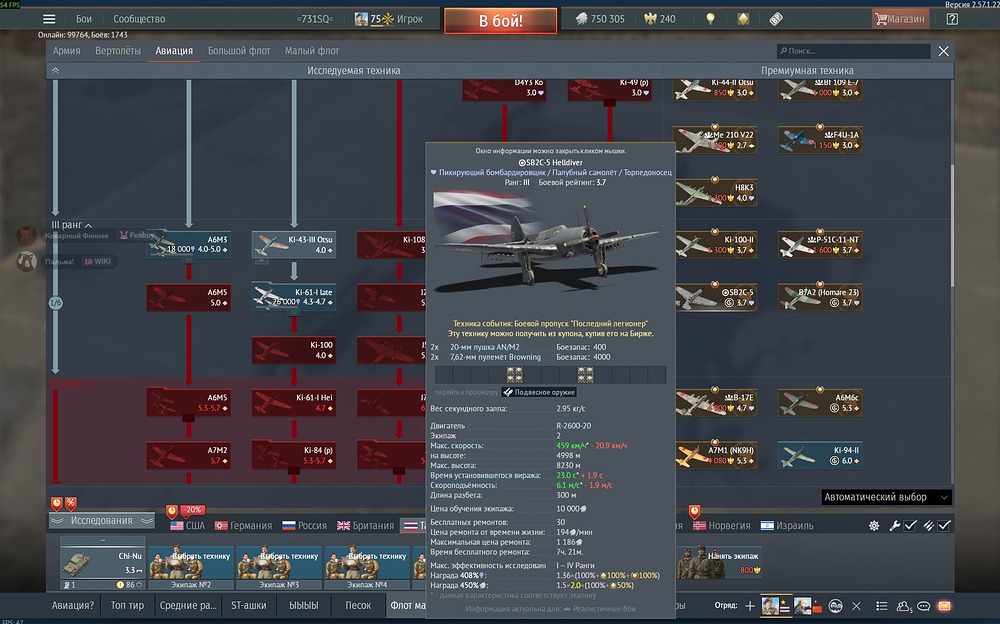
Task: Open the Автоматический выбор dropdown
Action: (886, 497)
